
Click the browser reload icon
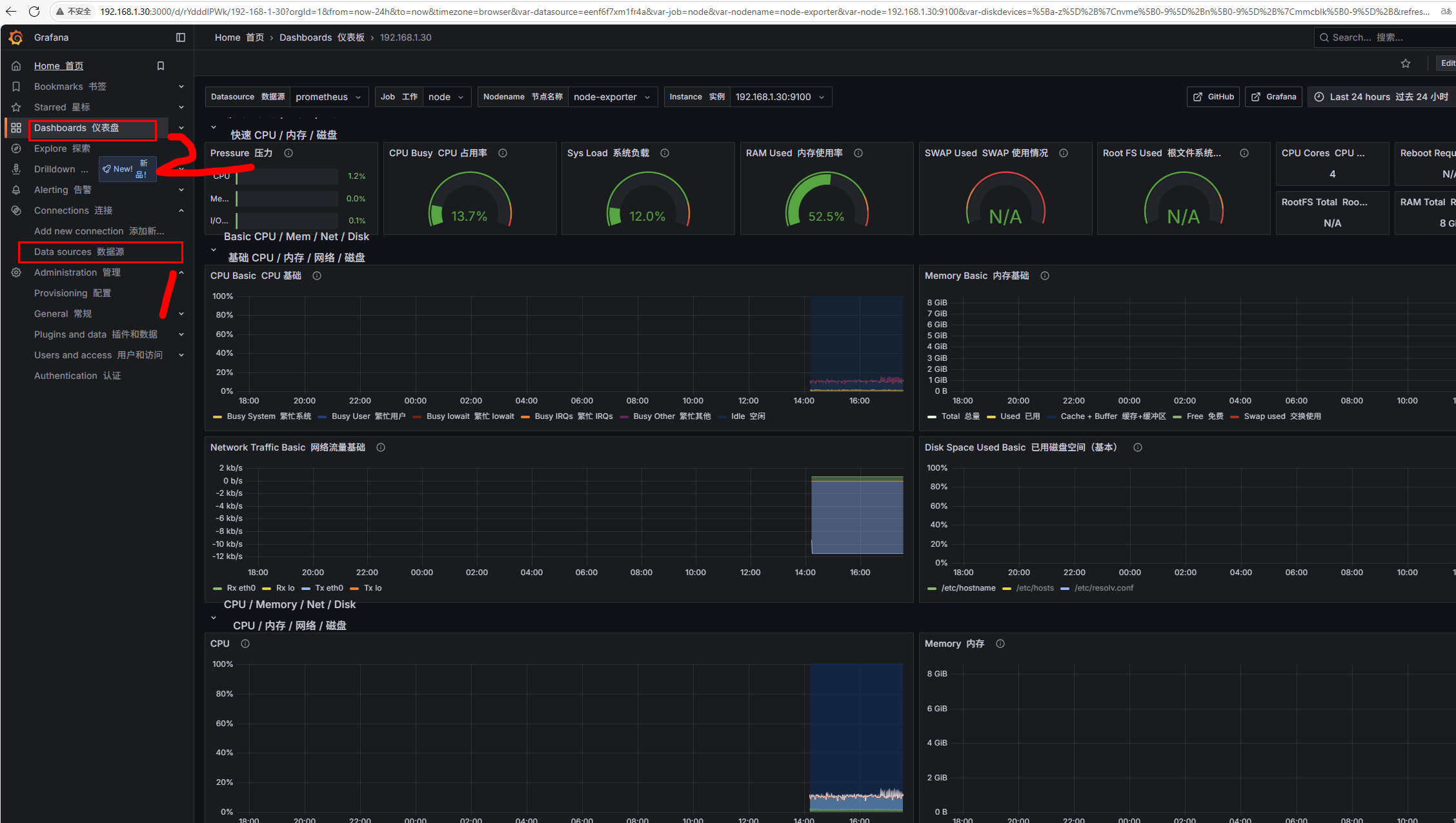click(x=34, y=11)
